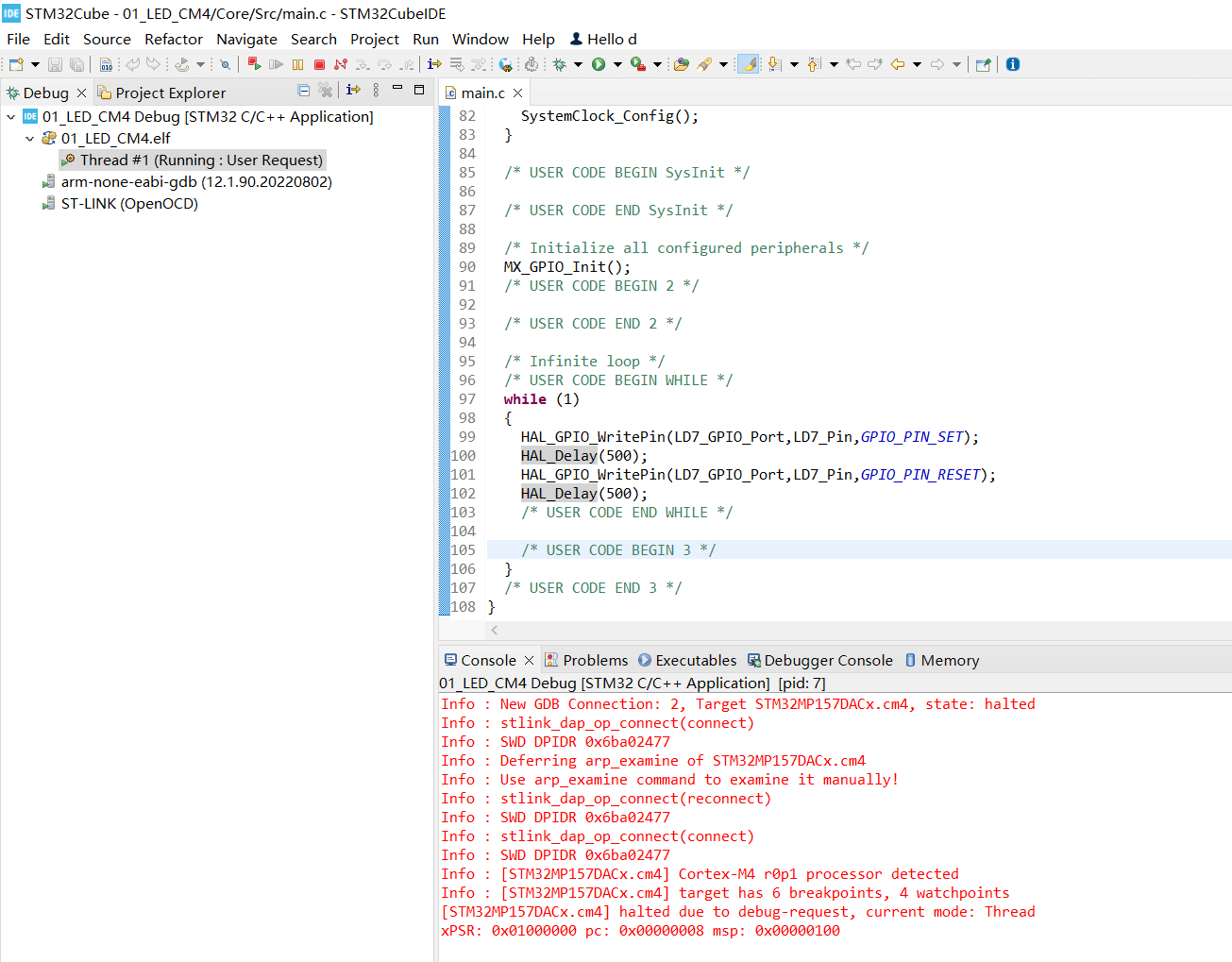The height and width of the screenshot is (962, 1232).
Task: Toggle Mark Occurrences highlighter button
Action: [x=748, y=64]
